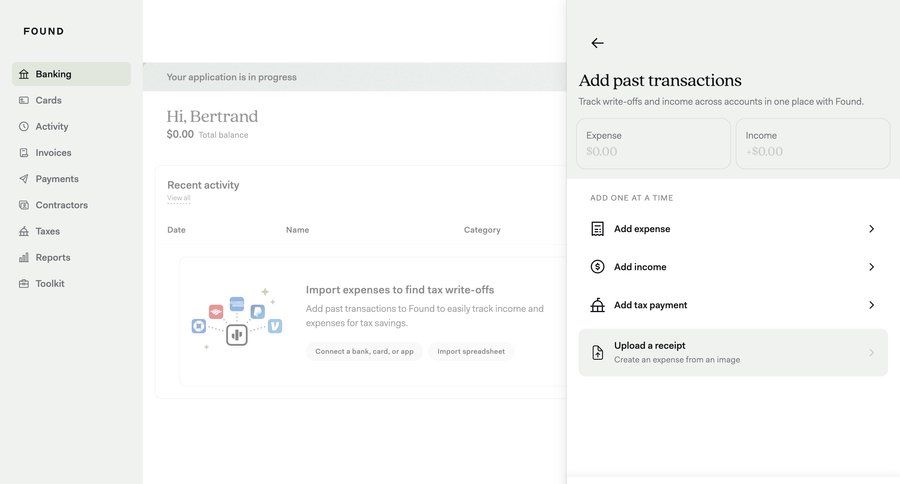Click 'Your application is in progress' banner

tap(354, 77)
